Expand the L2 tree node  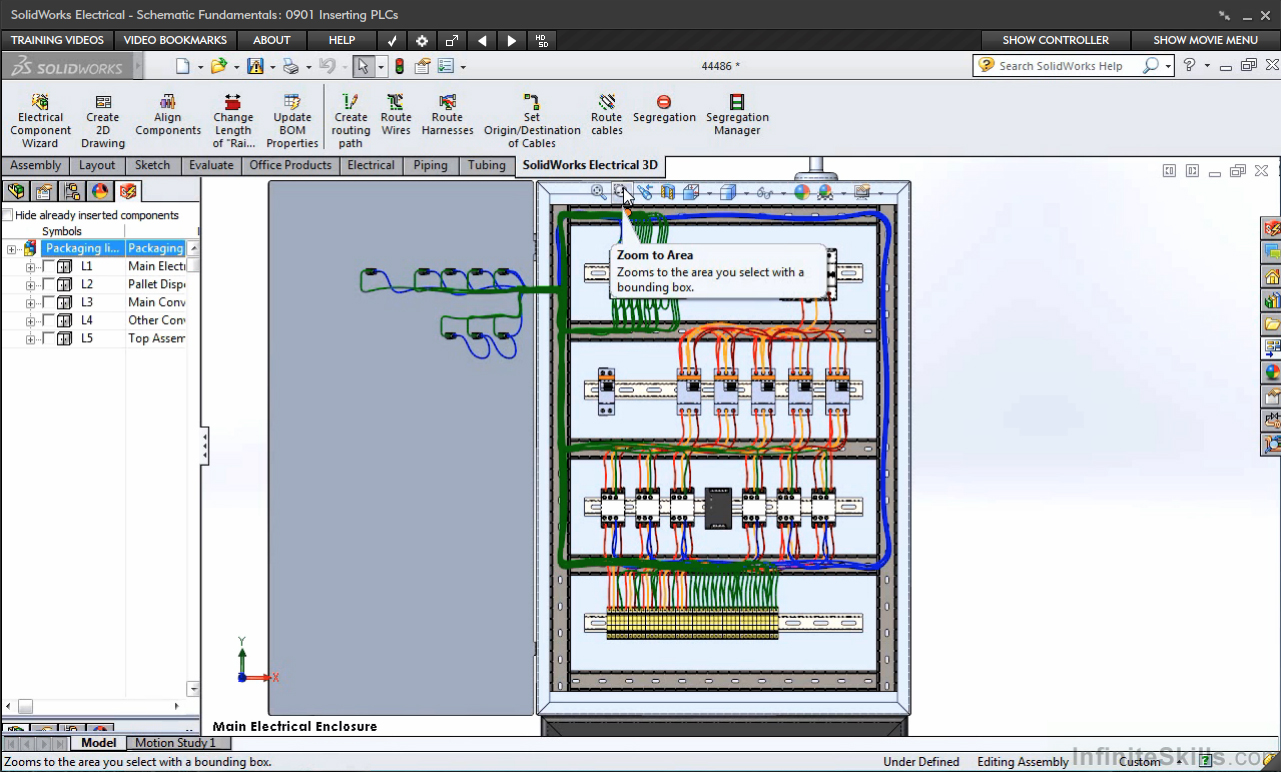(x=30, y=285)
